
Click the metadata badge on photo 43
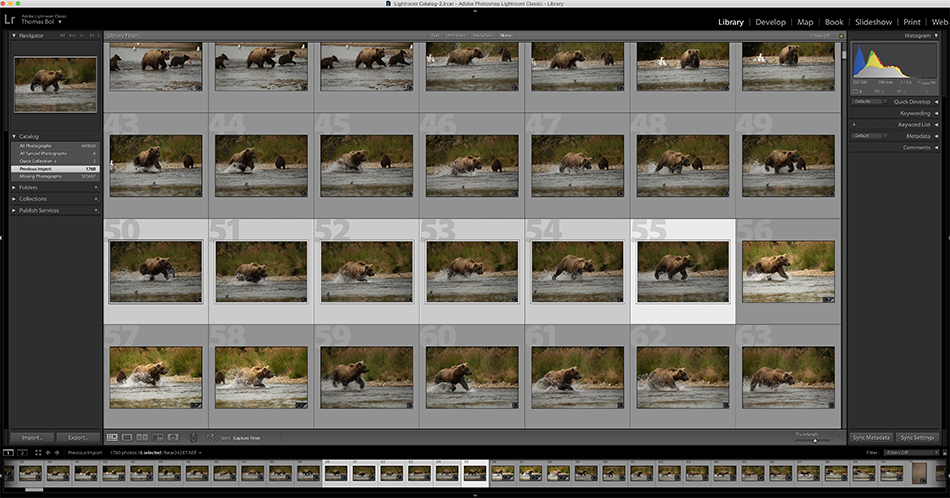(x=198, y=193)
